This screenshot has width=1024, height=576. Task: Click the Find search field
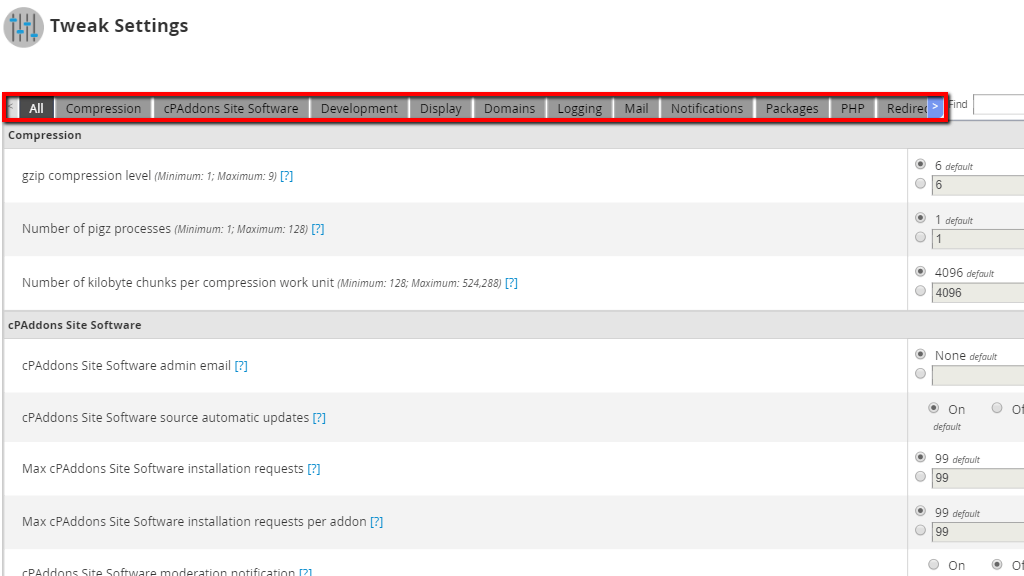coord(999,104)
